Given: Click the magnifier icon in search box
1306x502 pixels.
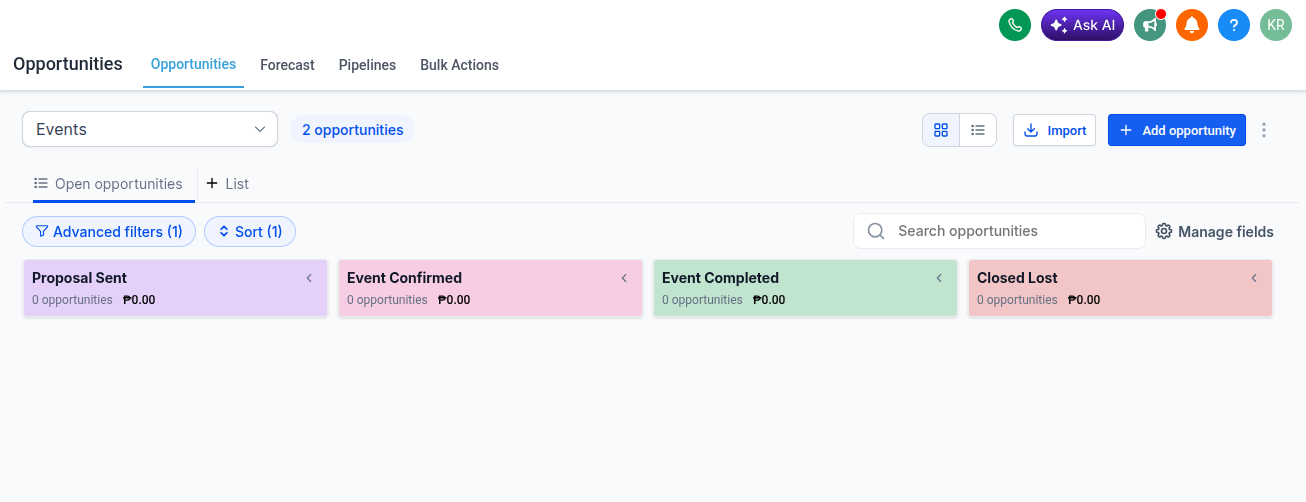Looking at the screenshot, I should click(876, 231).
